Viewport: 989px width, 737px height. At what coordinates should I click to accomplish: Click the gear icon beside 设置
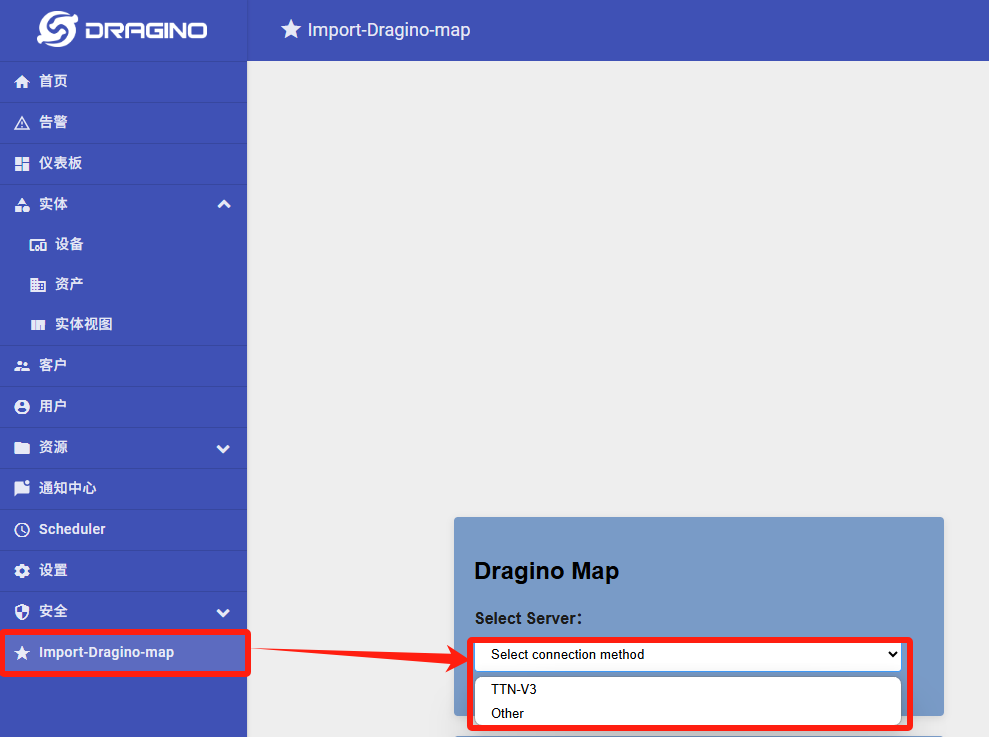22,571
